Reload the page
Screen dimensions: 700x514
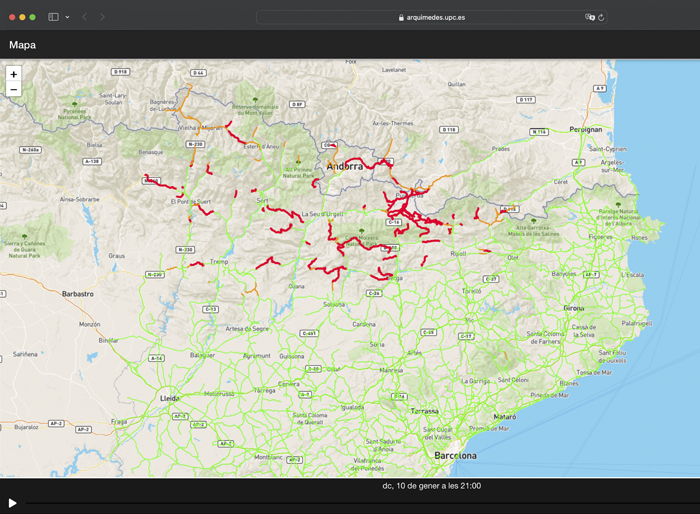[x=601, y=17]
